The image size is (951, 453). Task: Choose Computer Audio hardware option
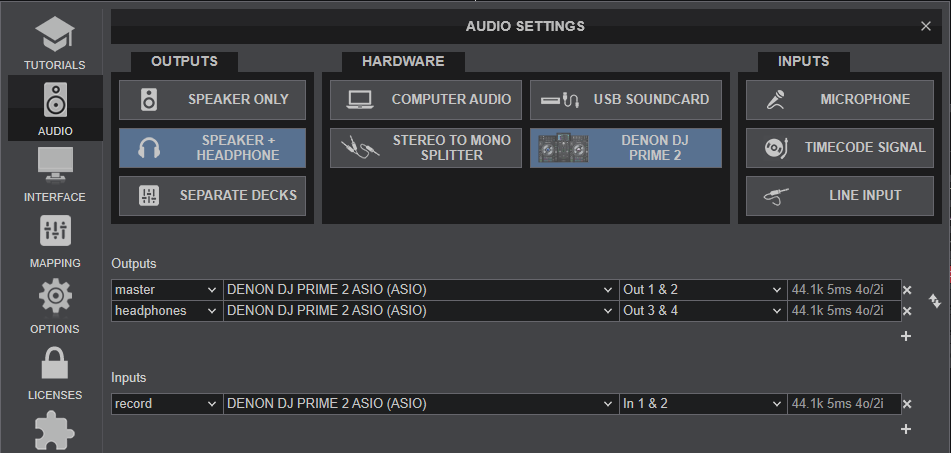tap(422, 100)
